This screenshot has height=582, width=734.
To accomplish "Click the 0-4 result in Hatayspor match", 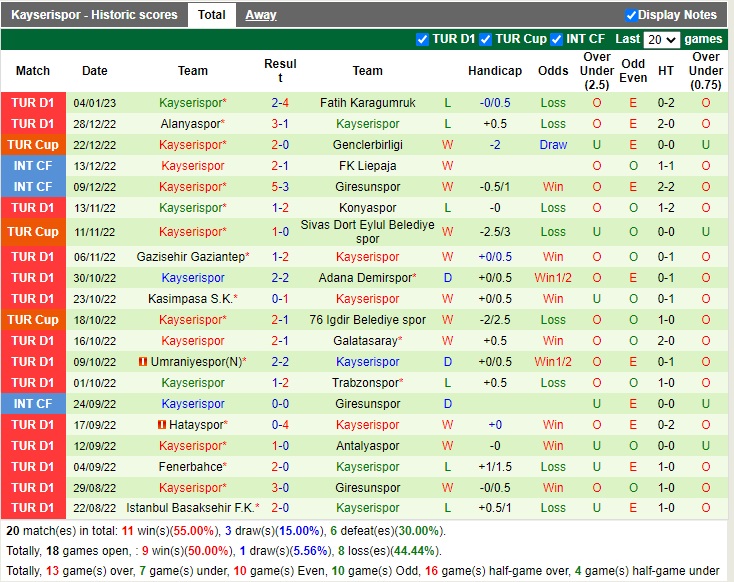I will point(280,425).
